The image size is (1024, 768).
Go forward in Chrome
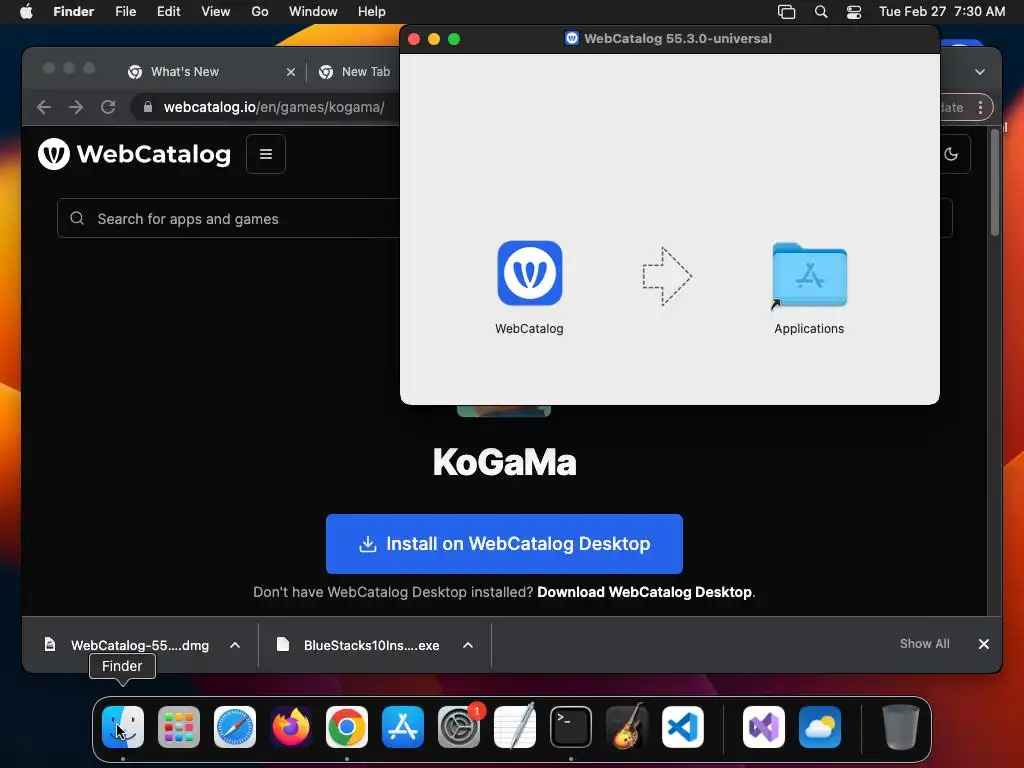(x=76, y=107)
